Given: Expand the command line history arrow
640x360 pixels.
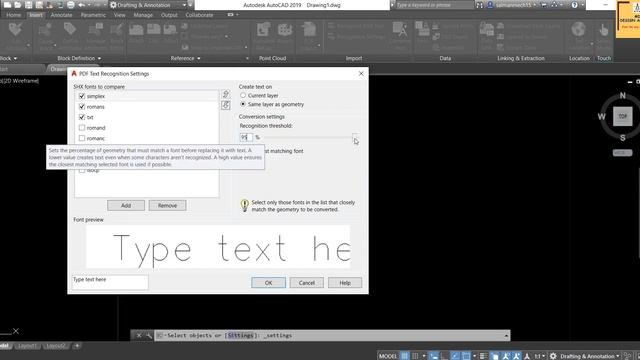Looking at the screenshot, I should click(506, 336).
